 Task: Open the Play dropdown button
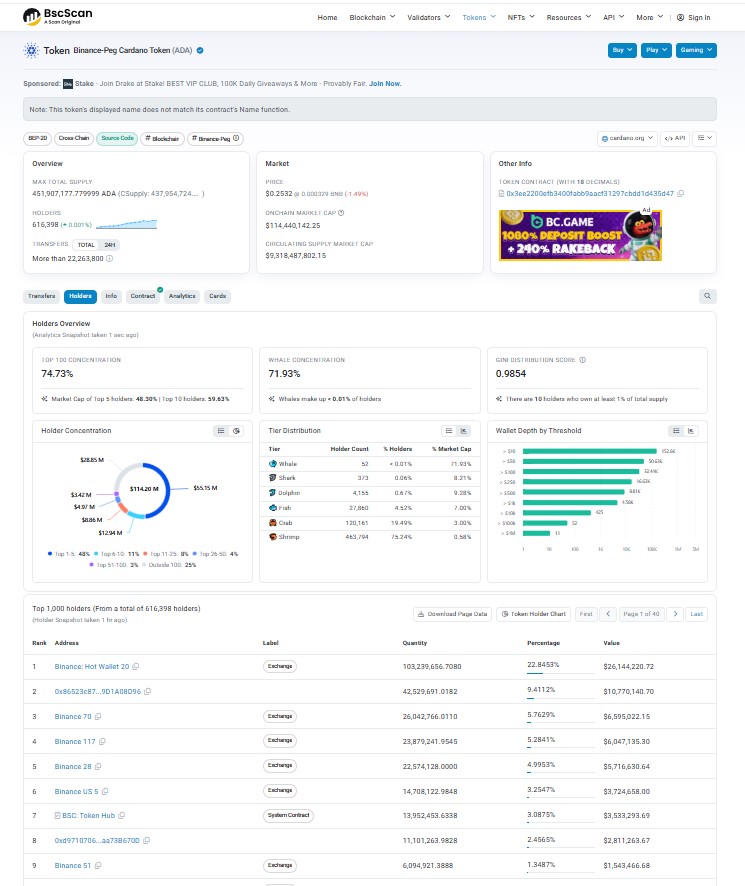(656, 50)
